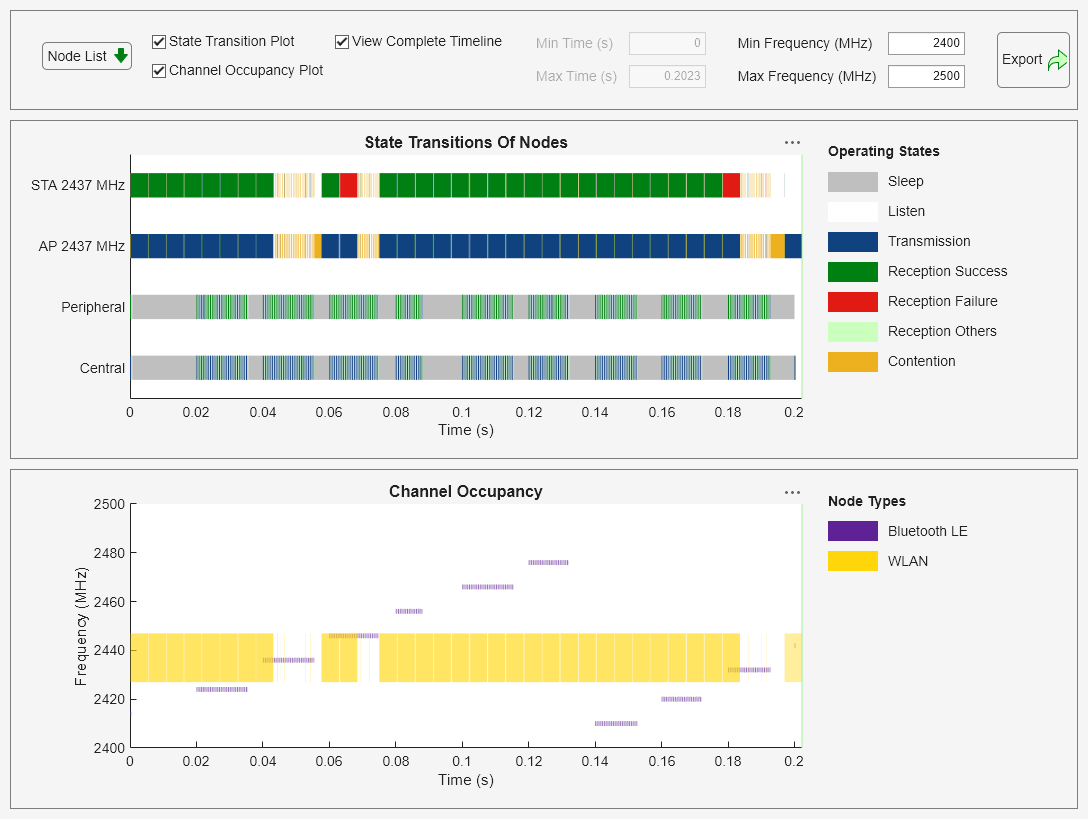Select the Min Frequency value field
Image resolution: width=1088 pixels, height=819 pixels.
click(x=926, y=43)
